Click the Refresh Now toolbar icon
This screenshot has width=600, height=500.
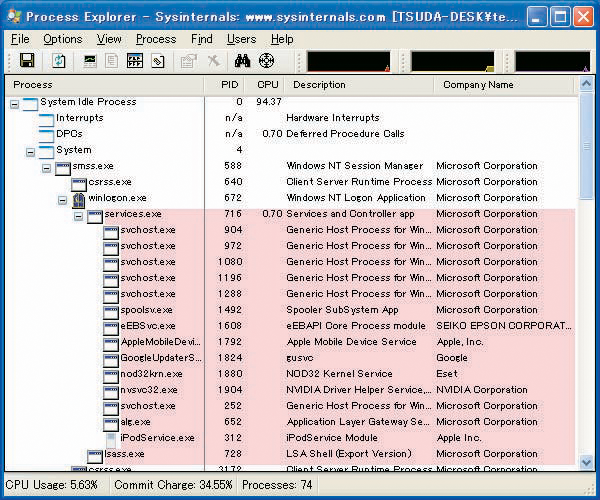coord(59,60)
